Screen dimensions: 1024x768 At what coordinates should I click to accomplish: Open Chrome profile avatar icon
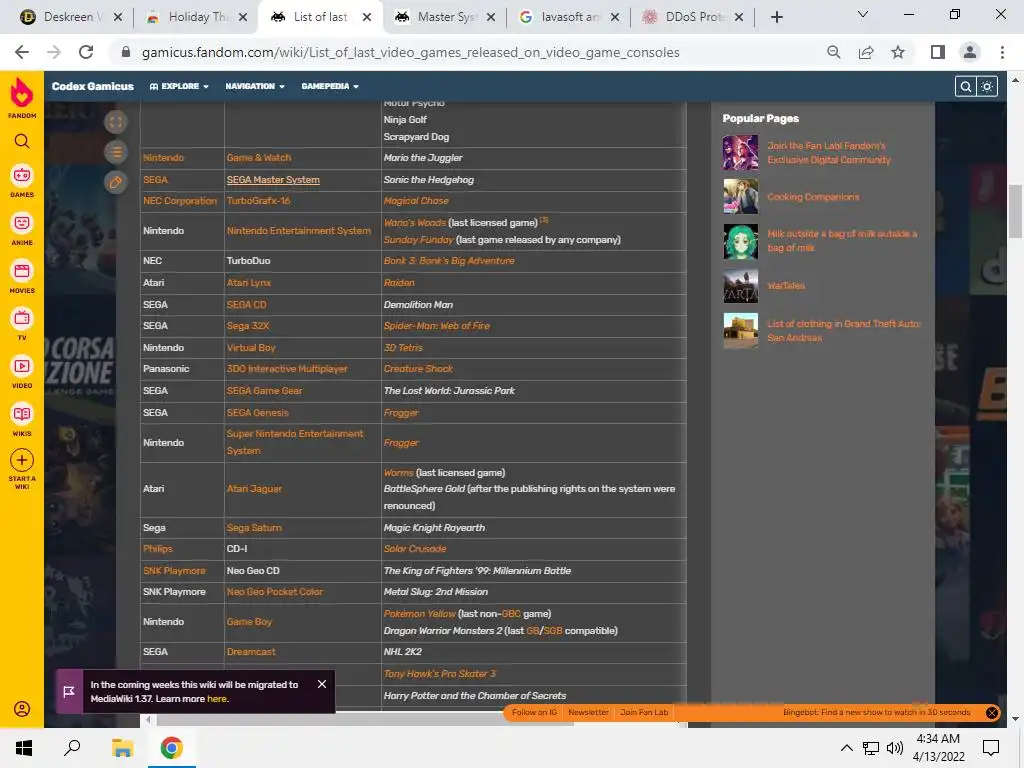click(970, 52)
